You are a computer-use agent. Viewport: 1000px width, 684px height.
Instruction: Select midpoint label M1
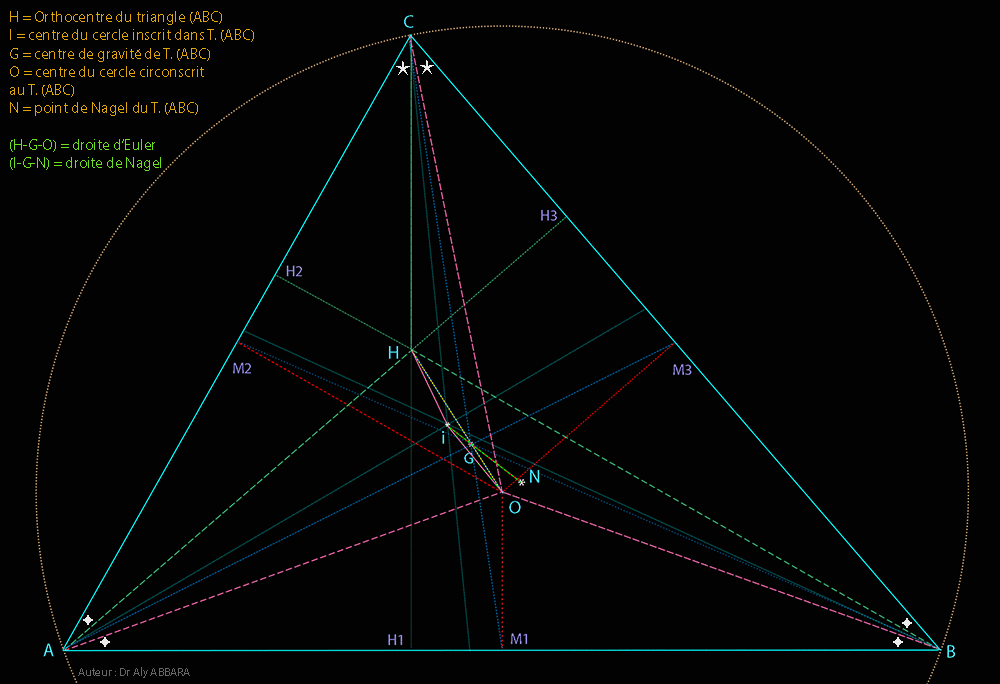(x=521, y=638)
